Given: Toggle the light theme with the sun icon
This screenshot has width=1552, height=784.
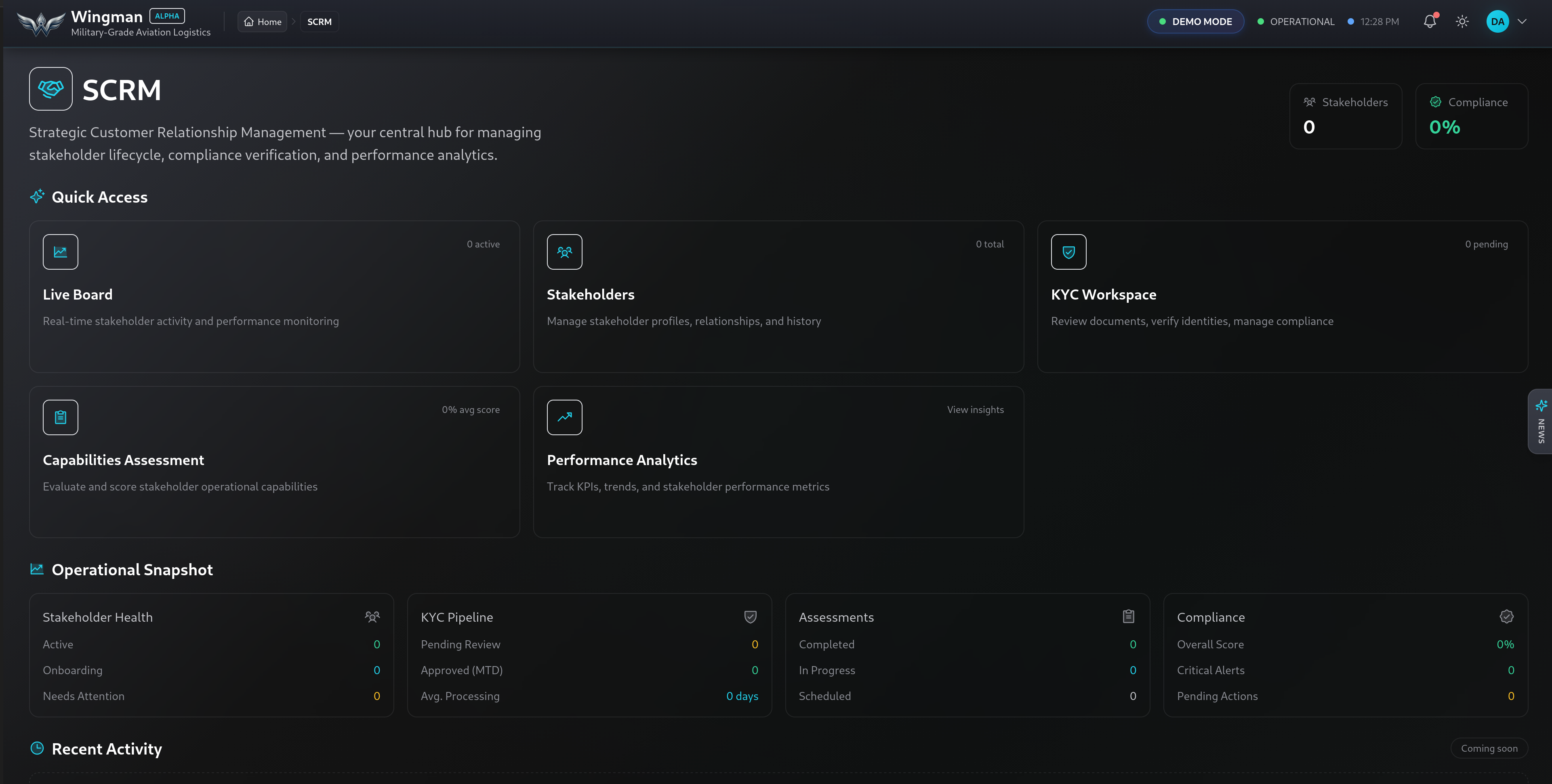Looking at the screenshot, I should [x=1462, y=21].
